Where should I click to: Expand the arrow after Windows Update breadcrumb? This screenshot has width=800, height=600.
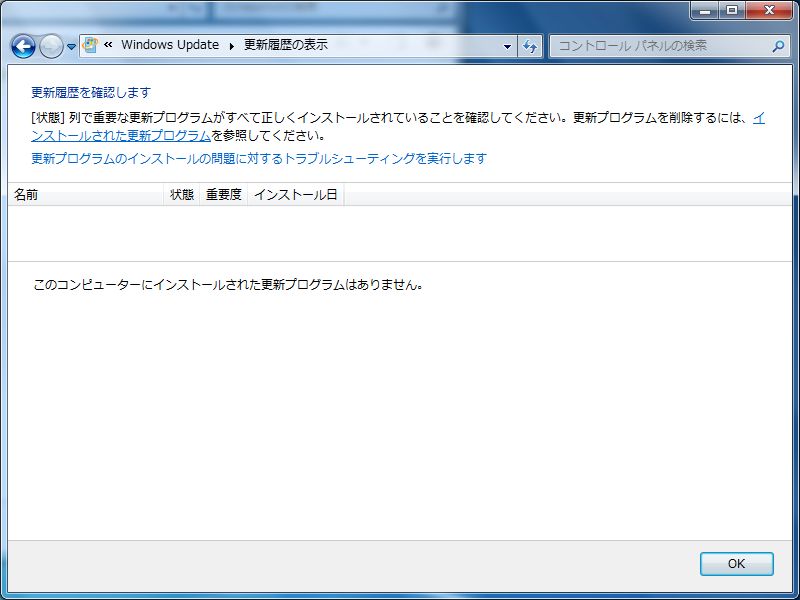pos(232,46)
